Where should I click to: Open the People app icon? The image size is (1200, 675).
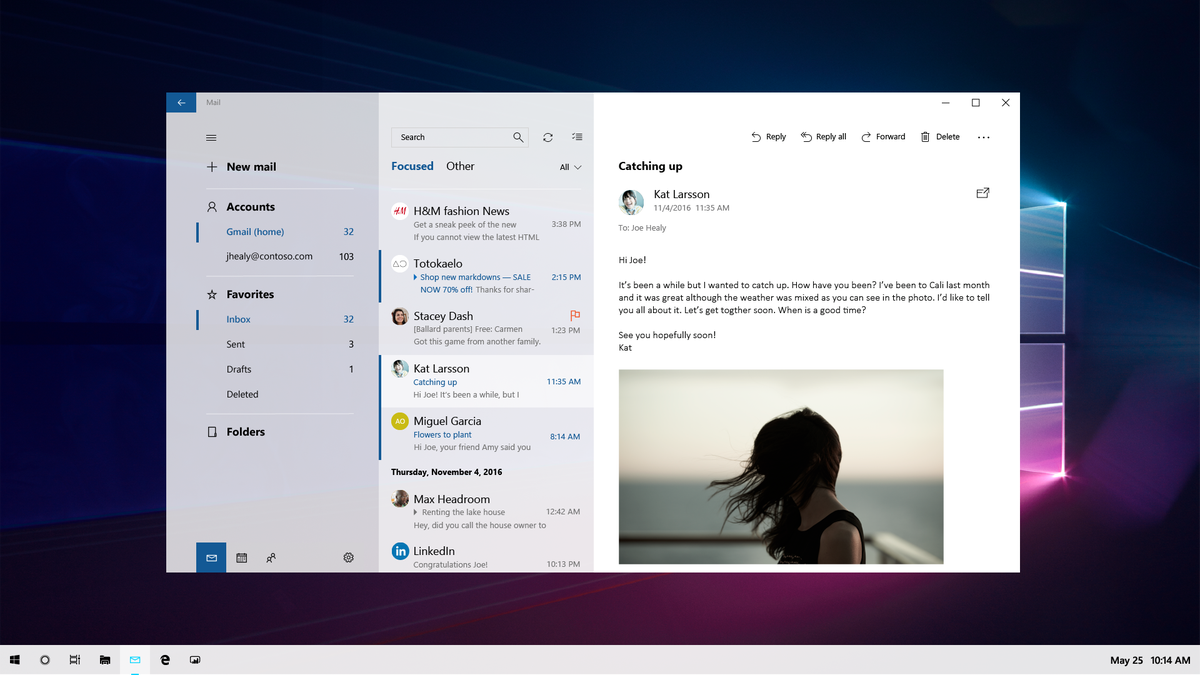click(x=271, y=558)
